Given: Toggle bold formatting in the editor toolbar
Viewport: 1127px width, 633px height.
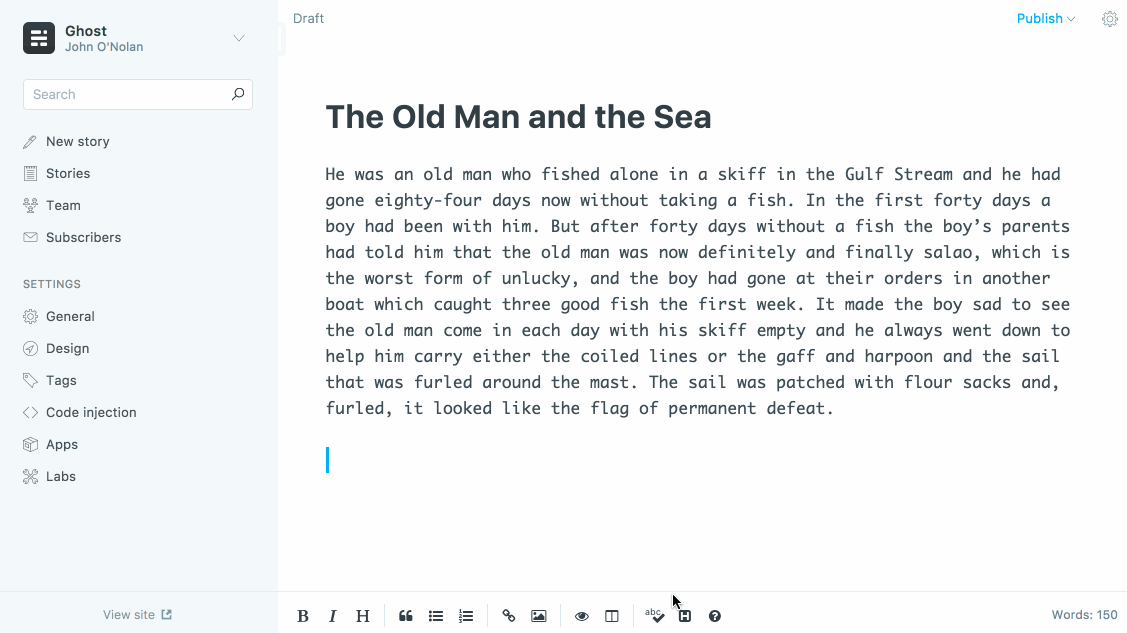Looking at the screenshot, I should [303, 616].
